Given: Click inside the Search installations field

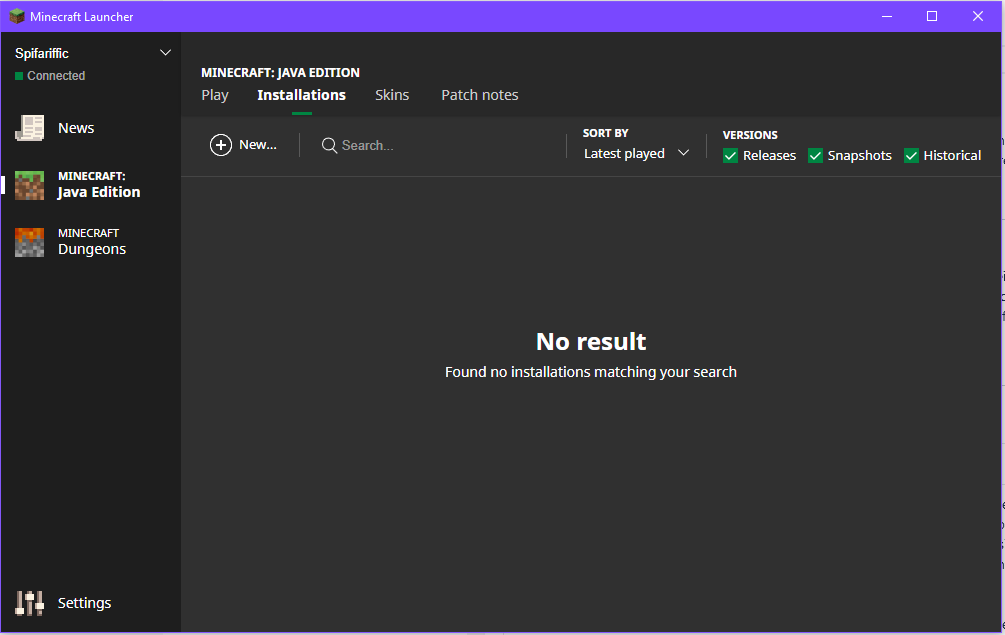Looking at the screenshot, I should (436, 145).
